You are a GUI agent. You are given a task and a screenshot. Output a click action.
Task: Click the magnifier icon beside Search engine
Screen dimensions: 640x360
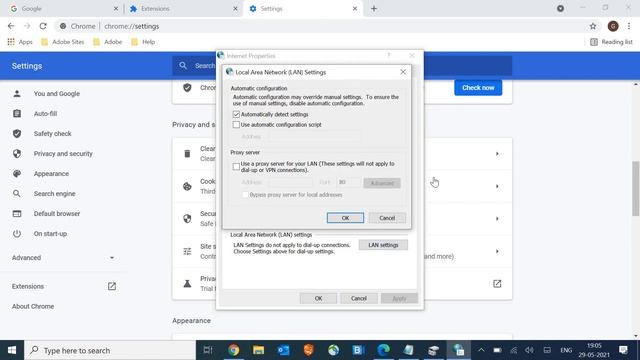(17, 193)
